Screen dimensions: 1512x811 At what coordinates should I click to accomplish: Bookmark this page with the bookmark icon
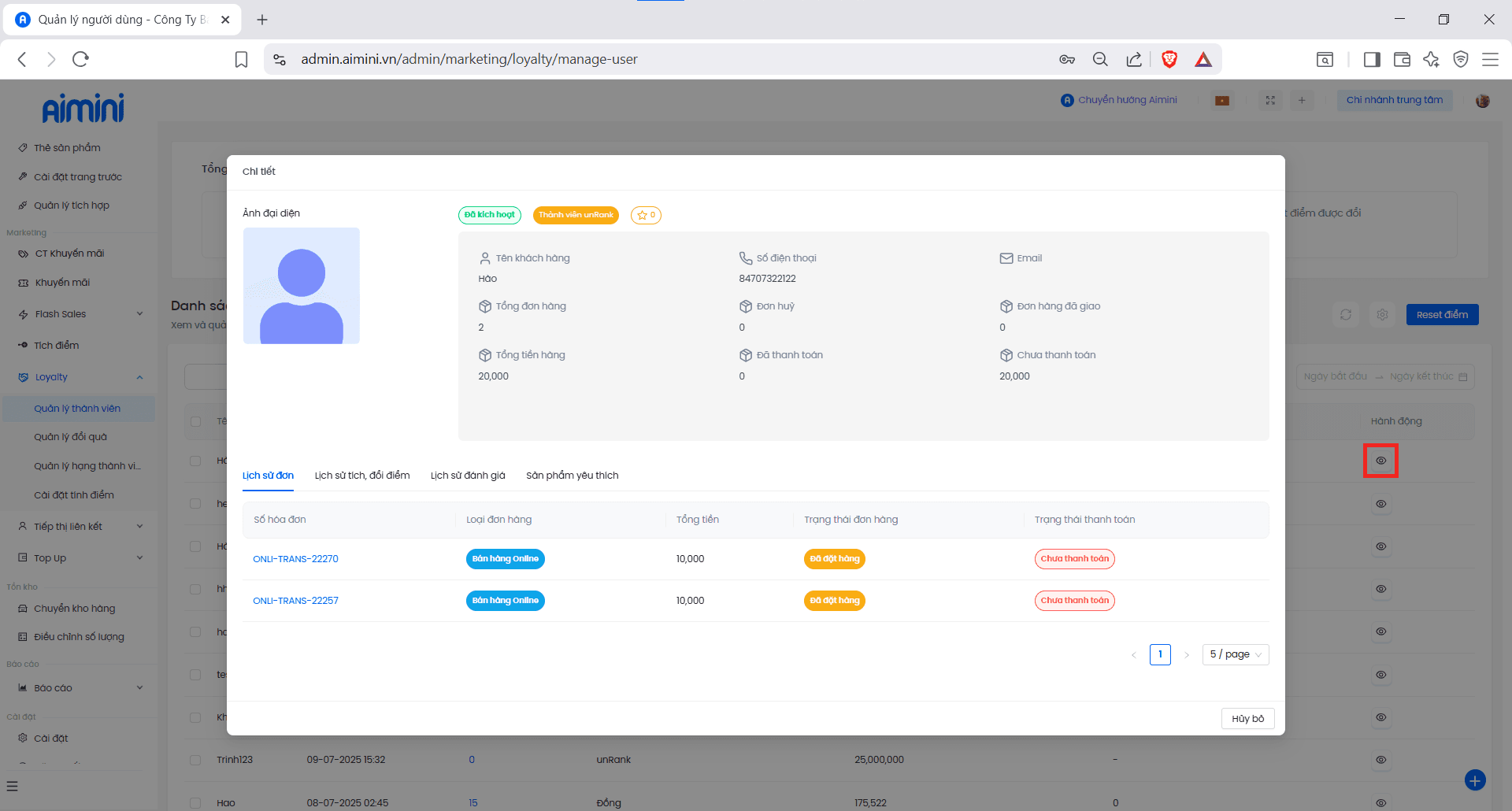coord(242,59)
